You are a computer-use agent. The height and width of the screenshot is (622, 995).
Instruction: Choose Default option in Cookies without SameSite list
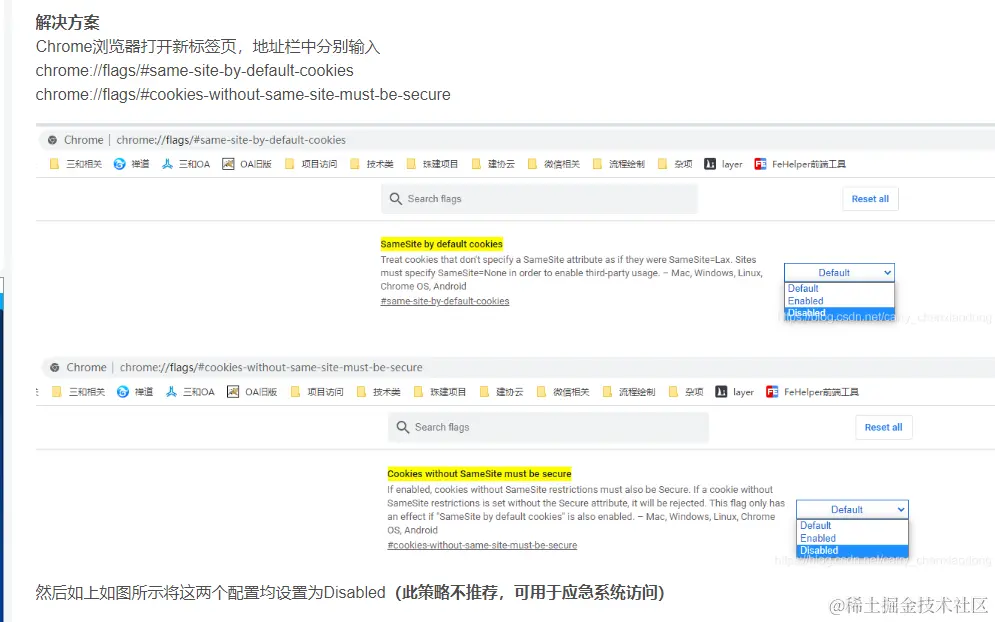click(x=852, y=526)
